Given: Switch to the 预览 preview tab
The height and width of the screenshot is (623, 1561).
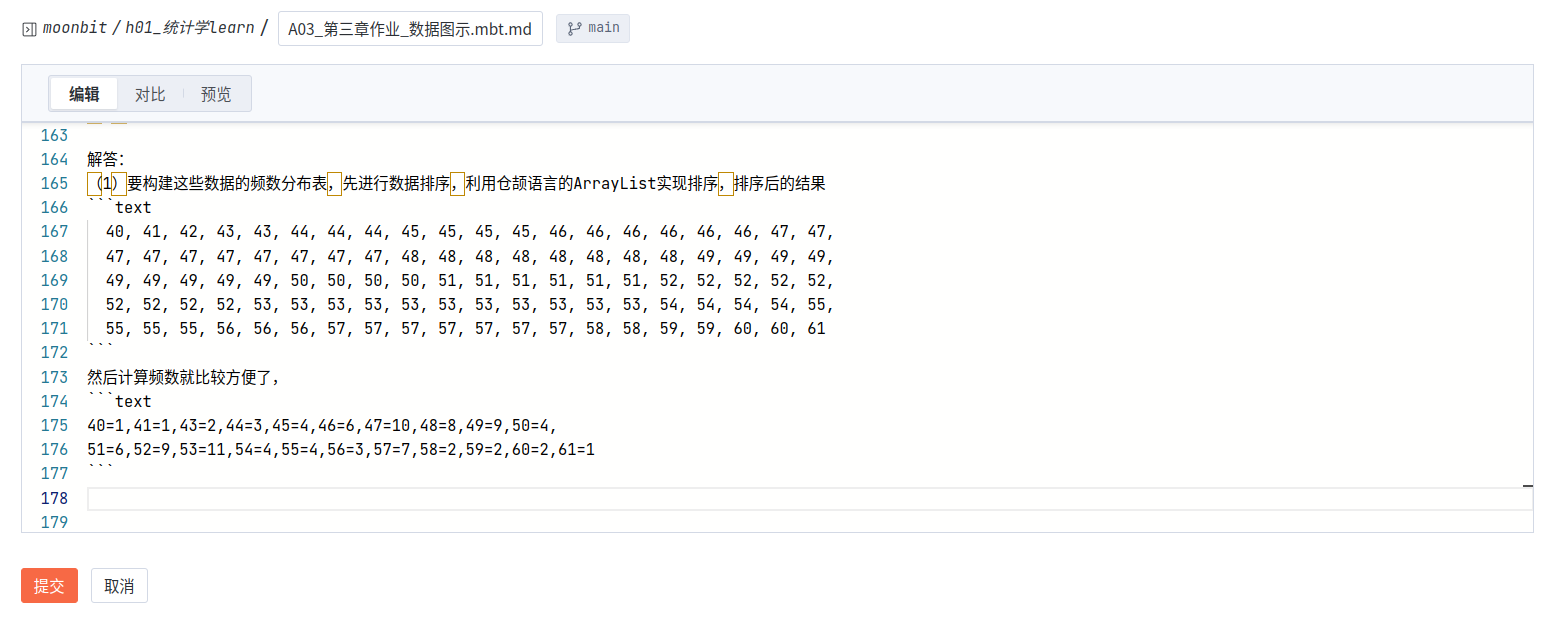Looking at the screenshot, I should coord(216,93).
